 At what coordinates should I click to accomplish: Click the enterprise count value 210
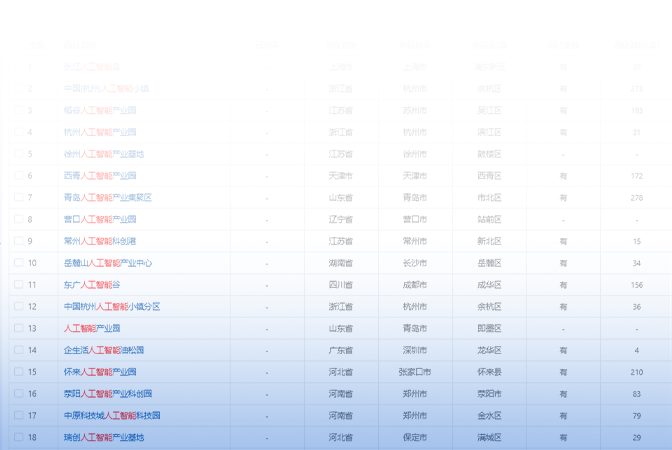pyautogui.click(x=637, y=372)
